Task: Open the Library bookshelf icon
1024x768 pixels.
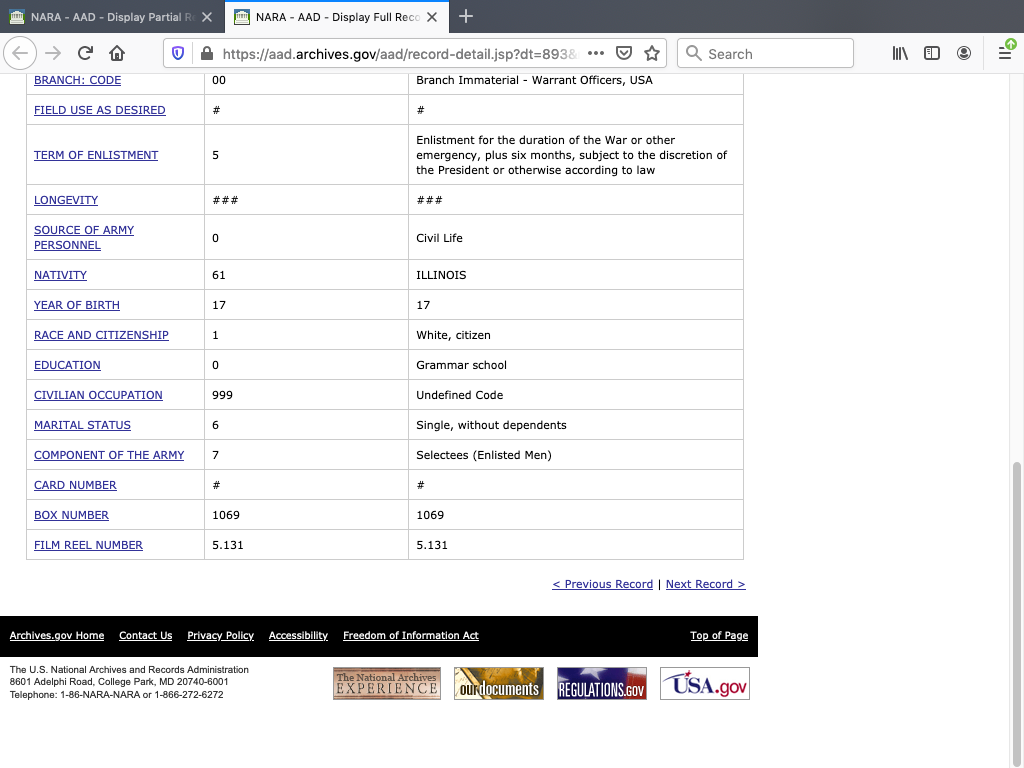Action: pos(900,54)
